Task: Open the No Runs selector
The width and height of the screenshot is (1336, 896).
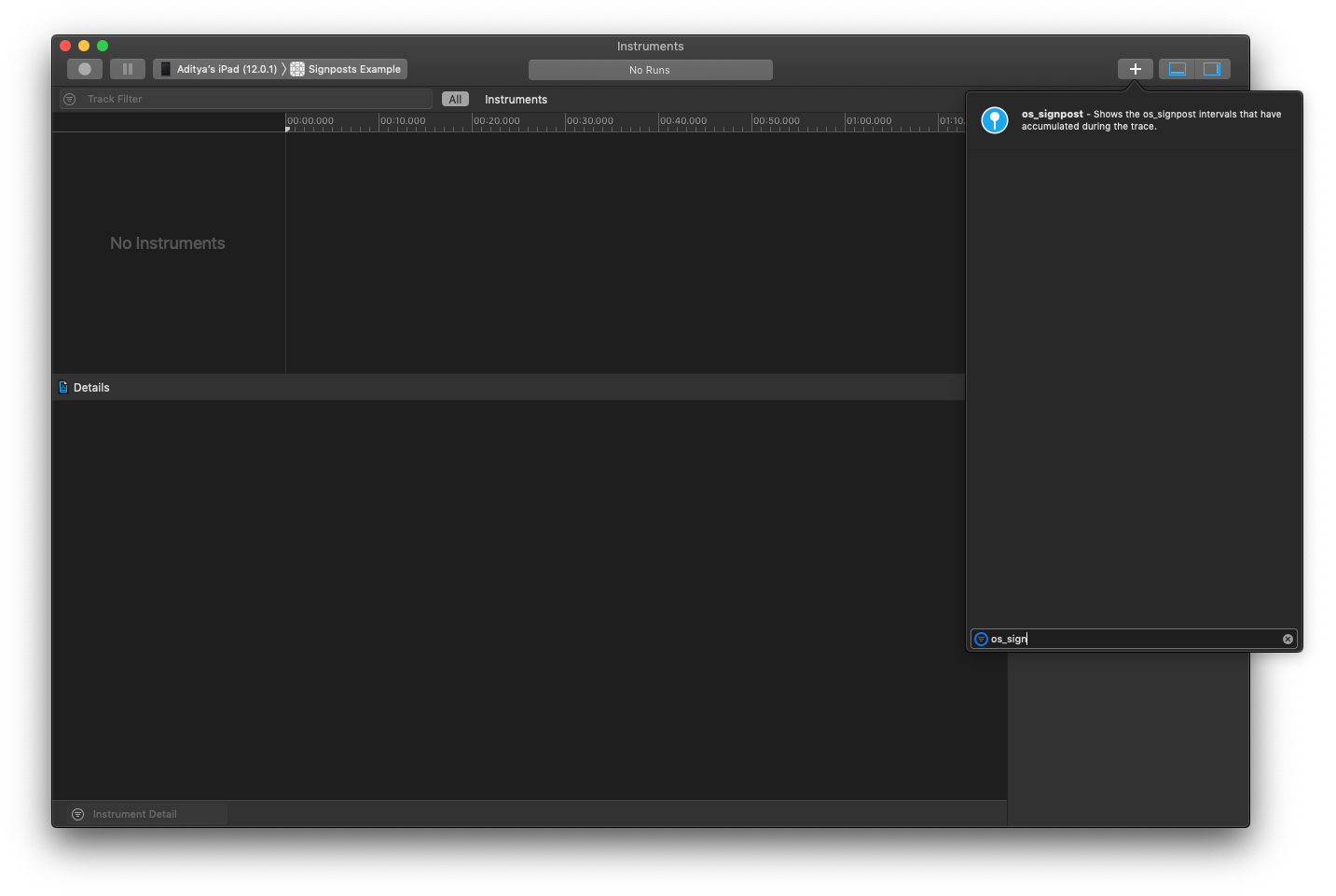Action: pyautogui.click(x=650, y=69)
